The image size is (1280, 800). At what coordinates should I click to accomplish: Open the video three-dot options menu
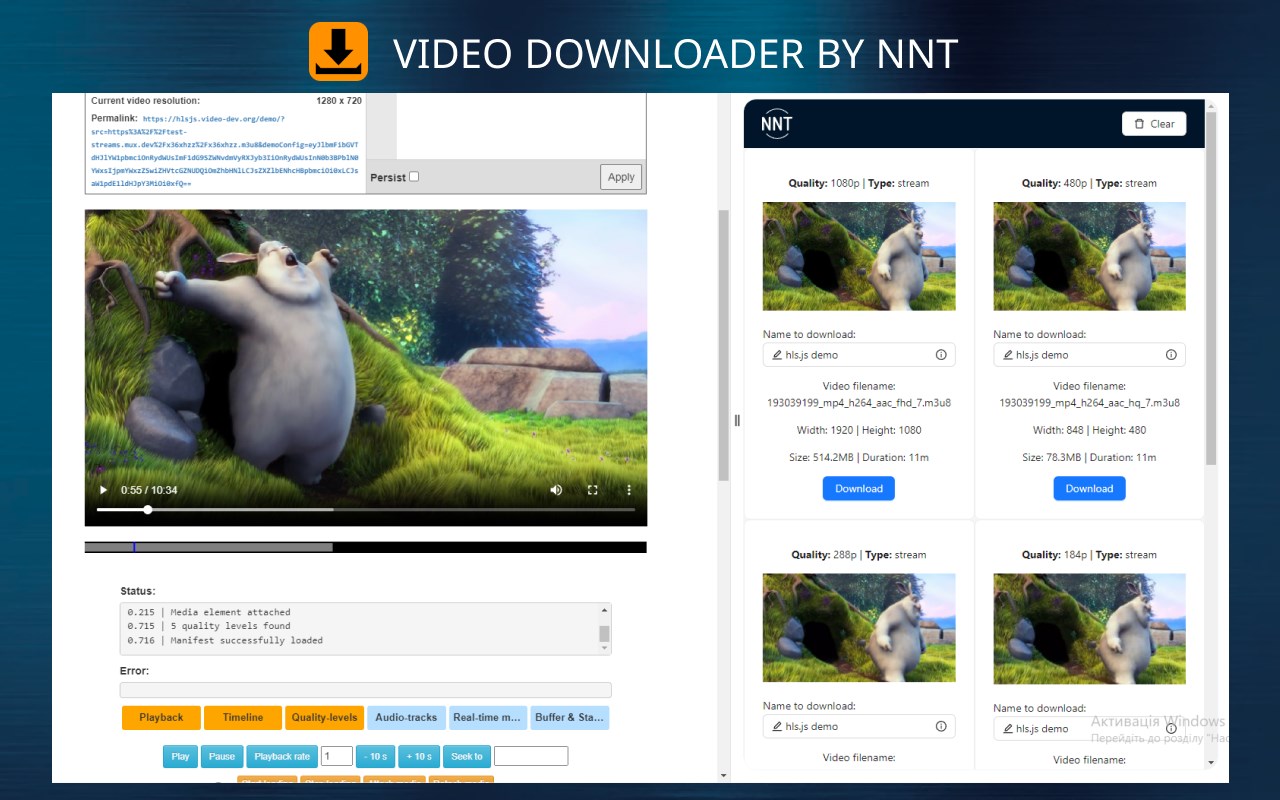tap(629, 490)
